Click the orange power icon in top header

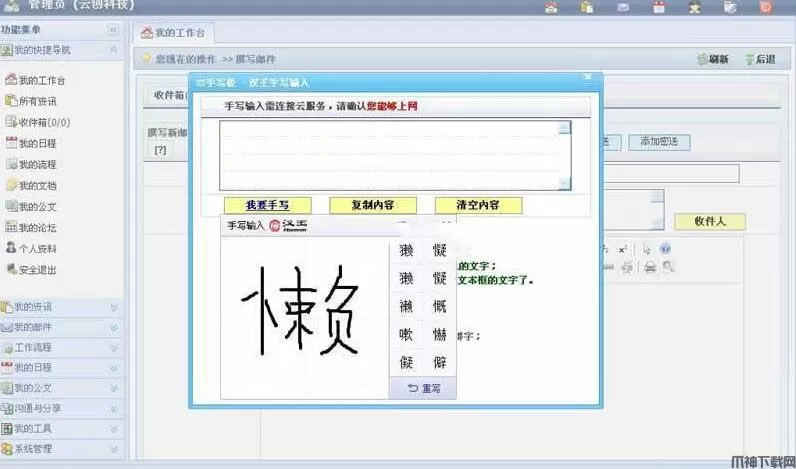[766, 7]
